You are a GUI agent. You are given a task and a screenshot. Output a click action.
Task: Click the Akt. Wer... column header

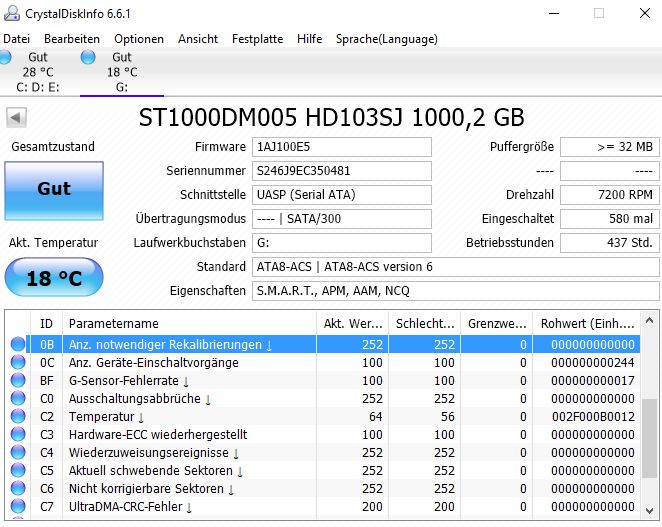coord(353,324)
